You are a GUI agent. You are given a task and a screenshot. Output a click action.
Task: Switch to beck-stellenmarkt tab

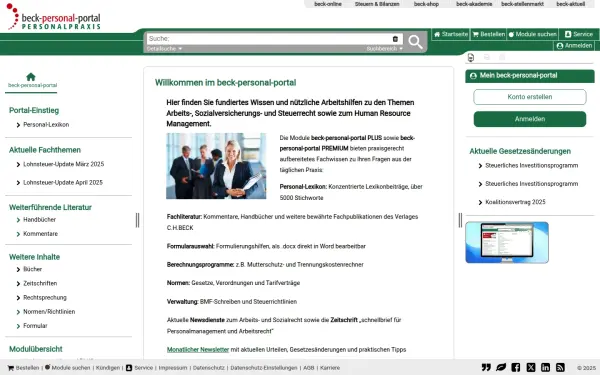[522, 4]
